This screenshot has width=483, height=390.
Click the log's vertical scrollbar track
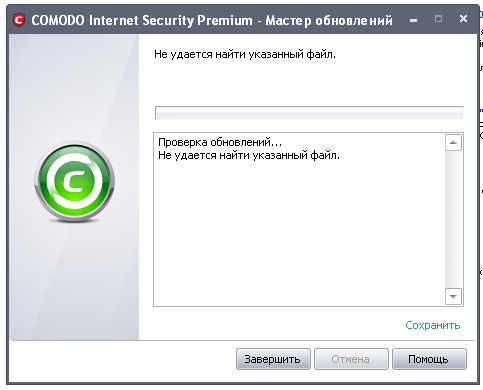(453, 219)
